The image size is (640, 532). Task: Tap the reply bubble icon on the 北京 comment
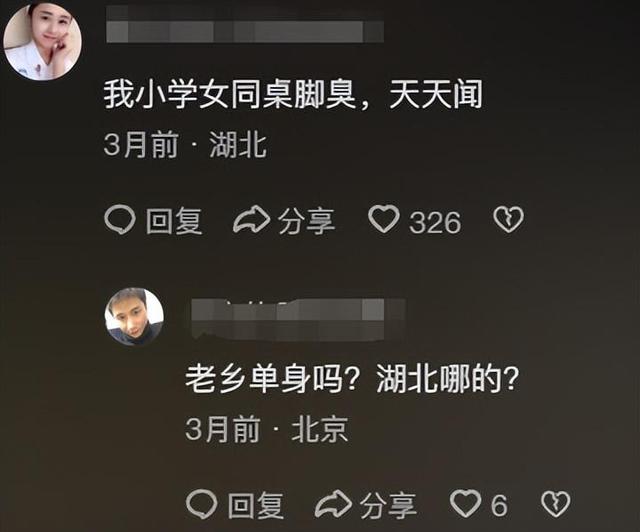point(202,504)
